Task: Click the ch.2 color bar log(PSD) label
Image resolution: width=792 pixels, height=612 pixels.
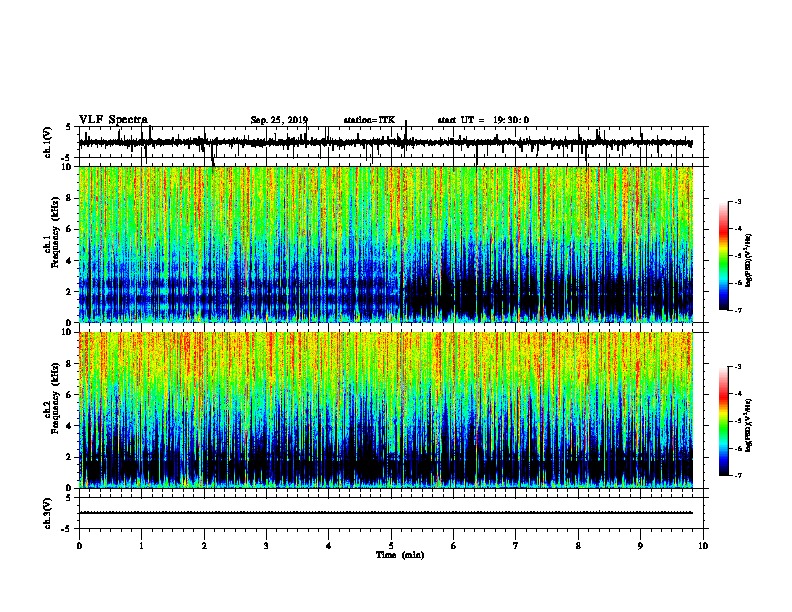Action: coord(748,425)
